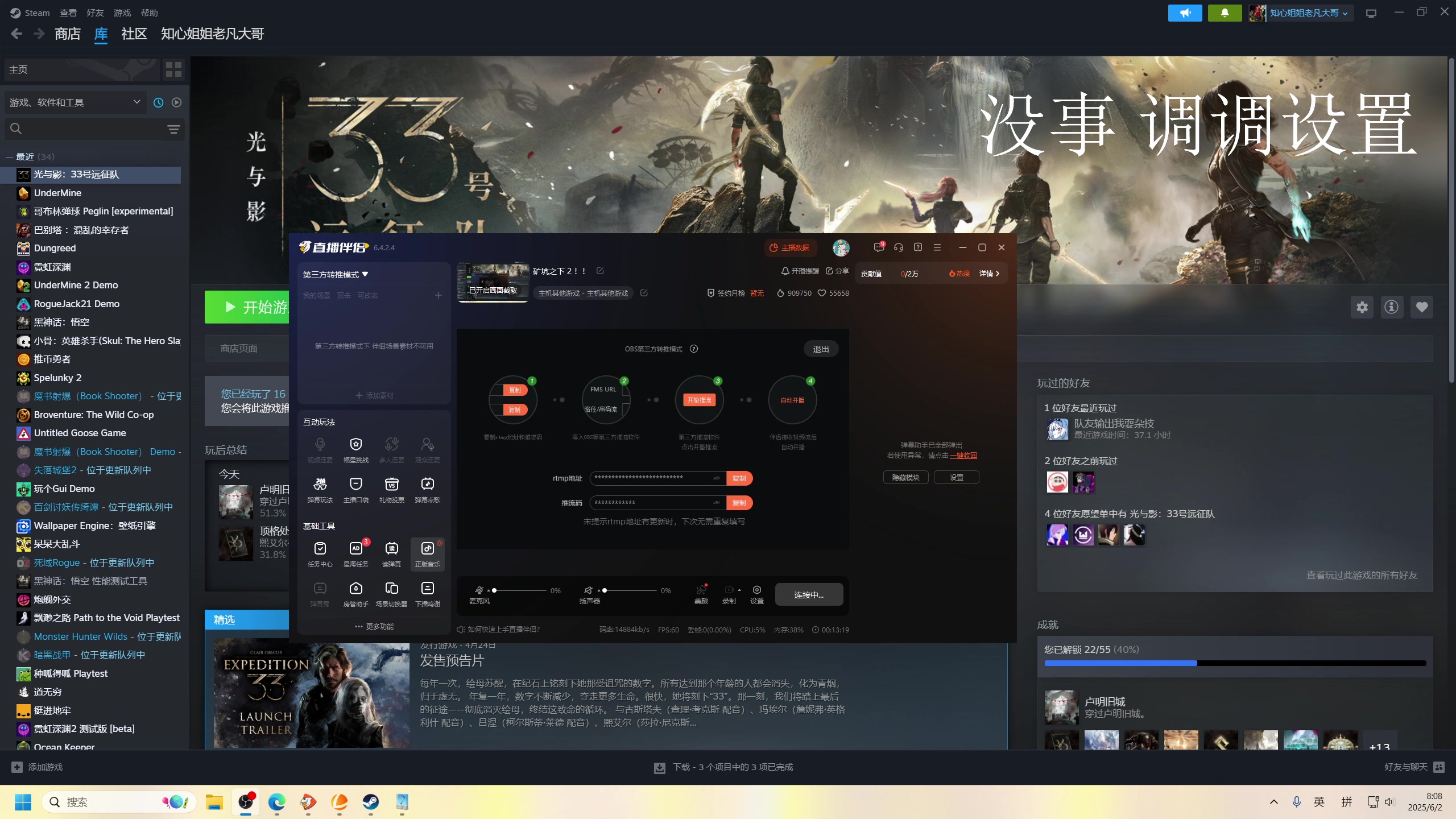Viewport: 1456px width, 819px height.
Task: Open Steam notifications bell
Action: (x=1225, y=13)
